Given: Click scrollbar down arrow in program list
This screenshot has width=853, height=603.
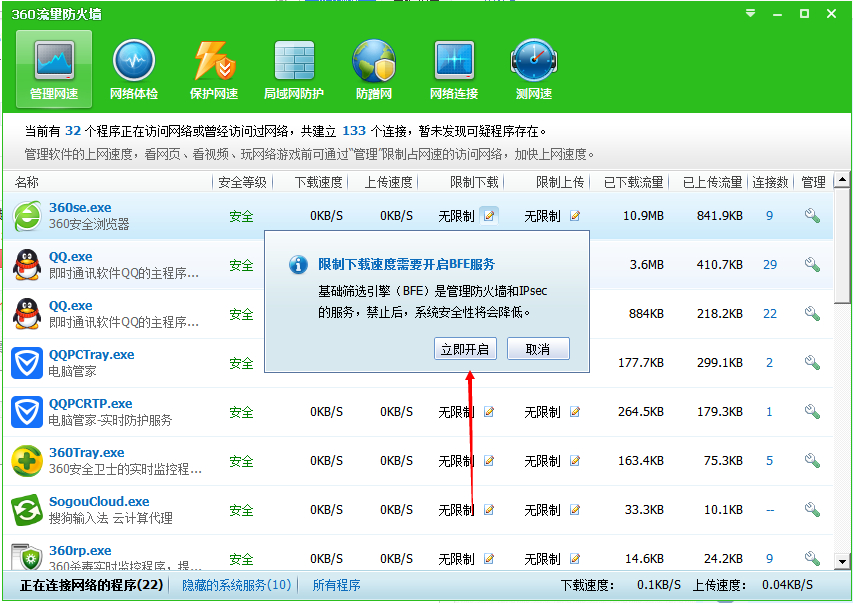Looking at the screenshot, I should (842, 561).
